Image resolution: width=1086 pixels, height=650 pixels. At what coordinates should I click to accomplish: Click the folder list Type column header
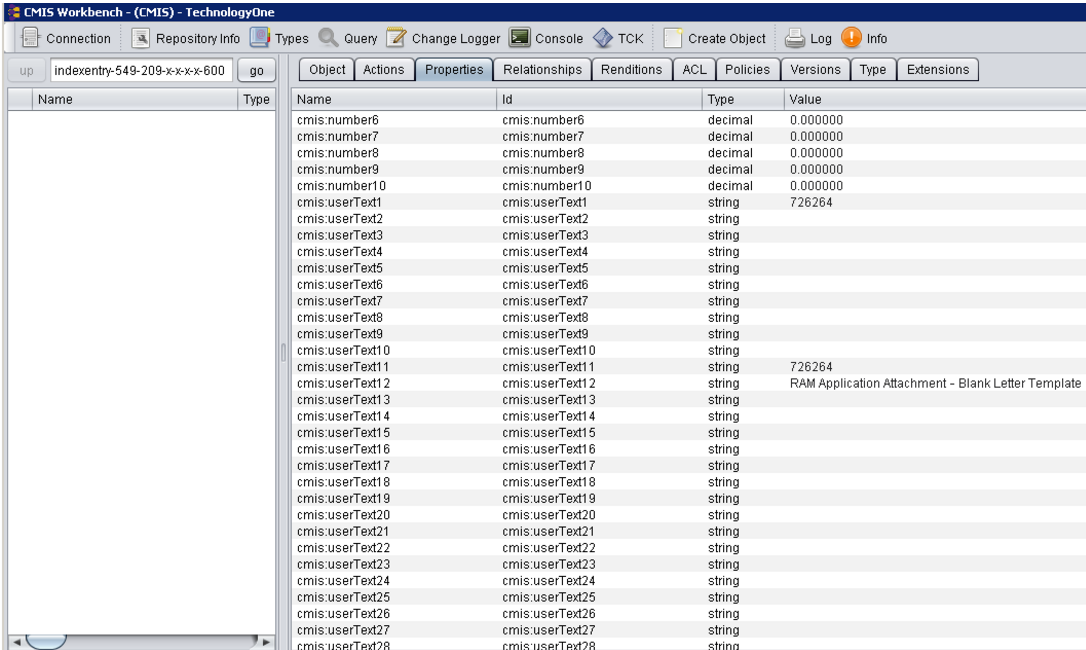[x=256, y=99]
